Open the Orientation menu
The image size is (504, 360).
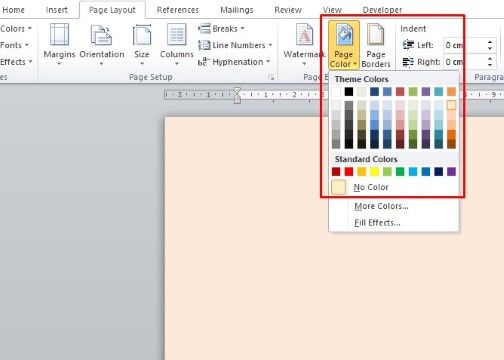[x=102, y=44]
